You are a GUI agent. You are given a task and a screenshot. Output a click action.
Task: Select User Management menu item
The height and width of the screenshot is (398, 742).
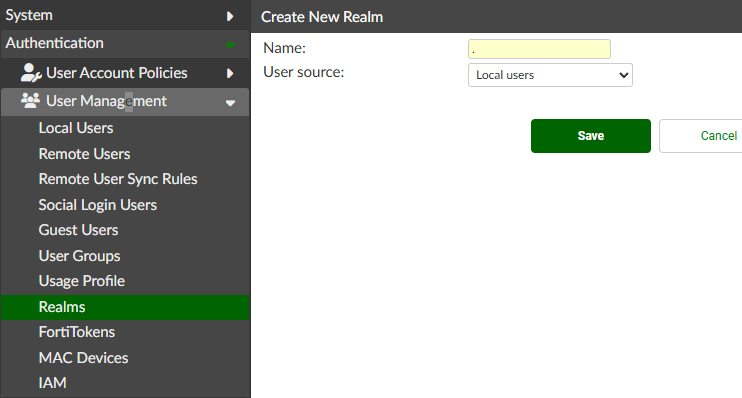(x=125, y=101)
